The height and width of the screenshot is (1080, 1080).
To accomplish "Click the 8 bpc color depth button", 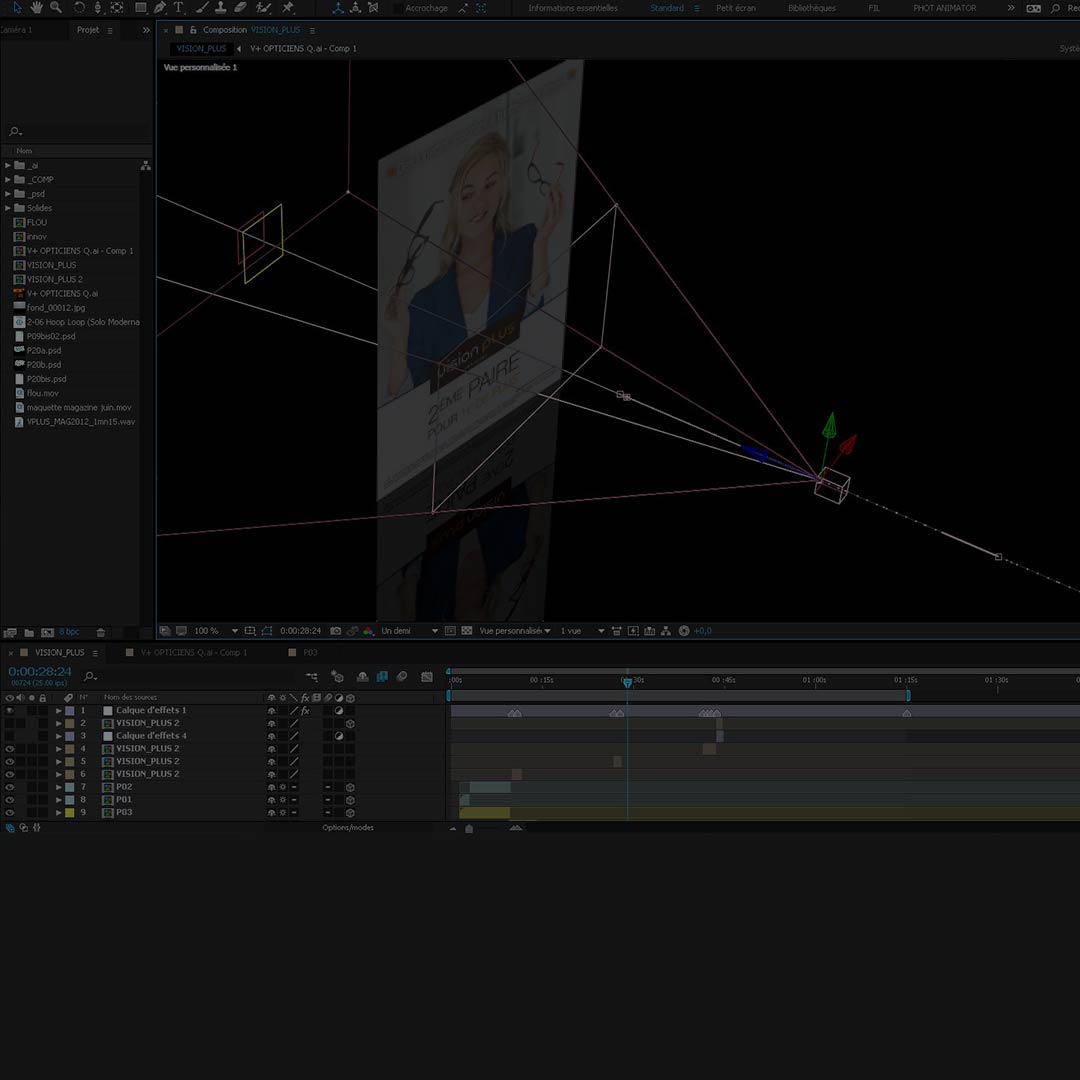I will (69, 632).
